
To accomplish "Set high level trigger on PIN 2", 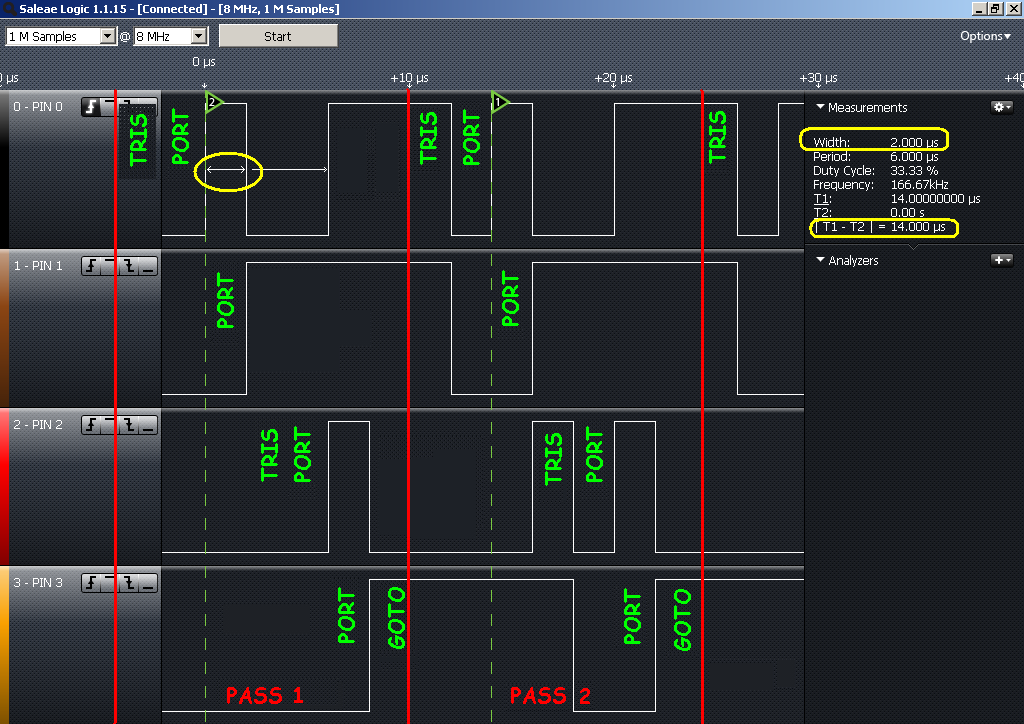I will pyautogui.click(x=110, y=426).
